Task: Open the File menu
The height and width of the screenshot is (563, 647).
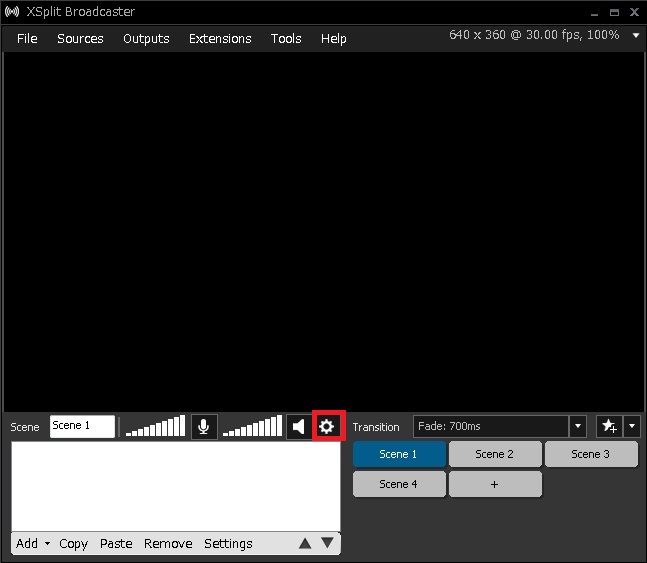Action: click(27, 38)
